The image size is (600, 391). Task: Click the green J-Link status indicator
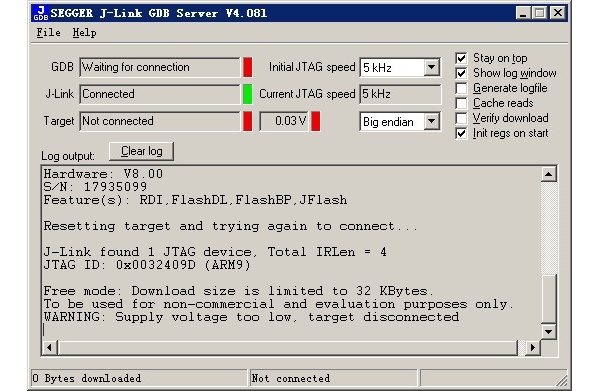point(248,94)
